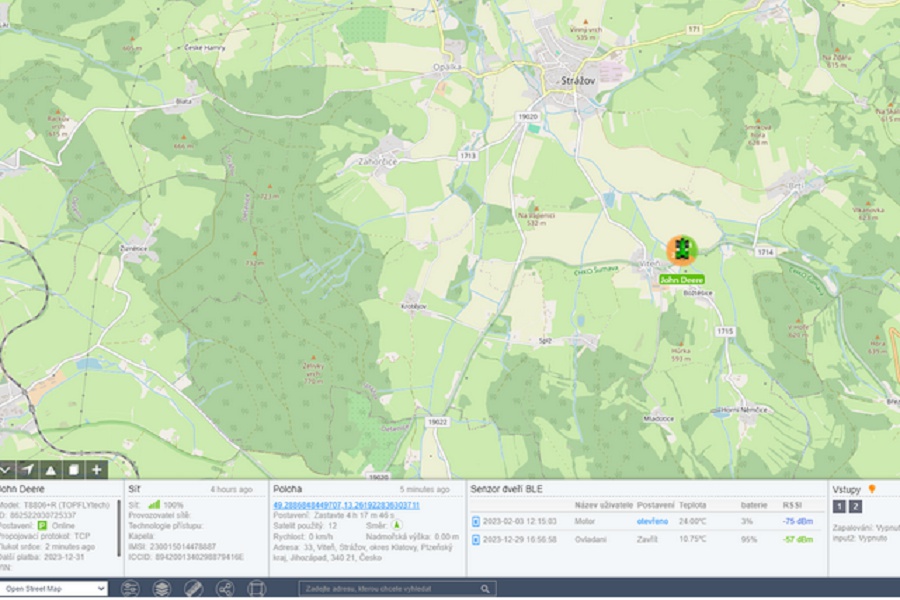The height and width of the screenshot is (600, 900).
Task: Open the Open Street Map dropdown
Action: [x=55, y=588]
